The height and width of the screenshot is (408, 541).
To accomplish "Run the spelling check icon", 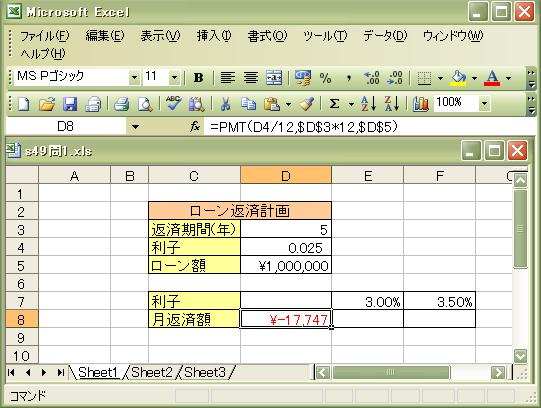I will (174, 103).
